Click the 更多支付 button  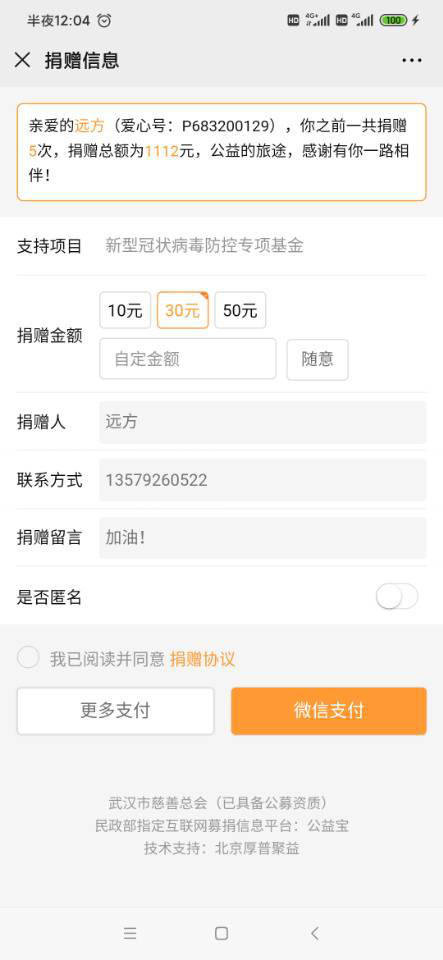coord(116,711)
